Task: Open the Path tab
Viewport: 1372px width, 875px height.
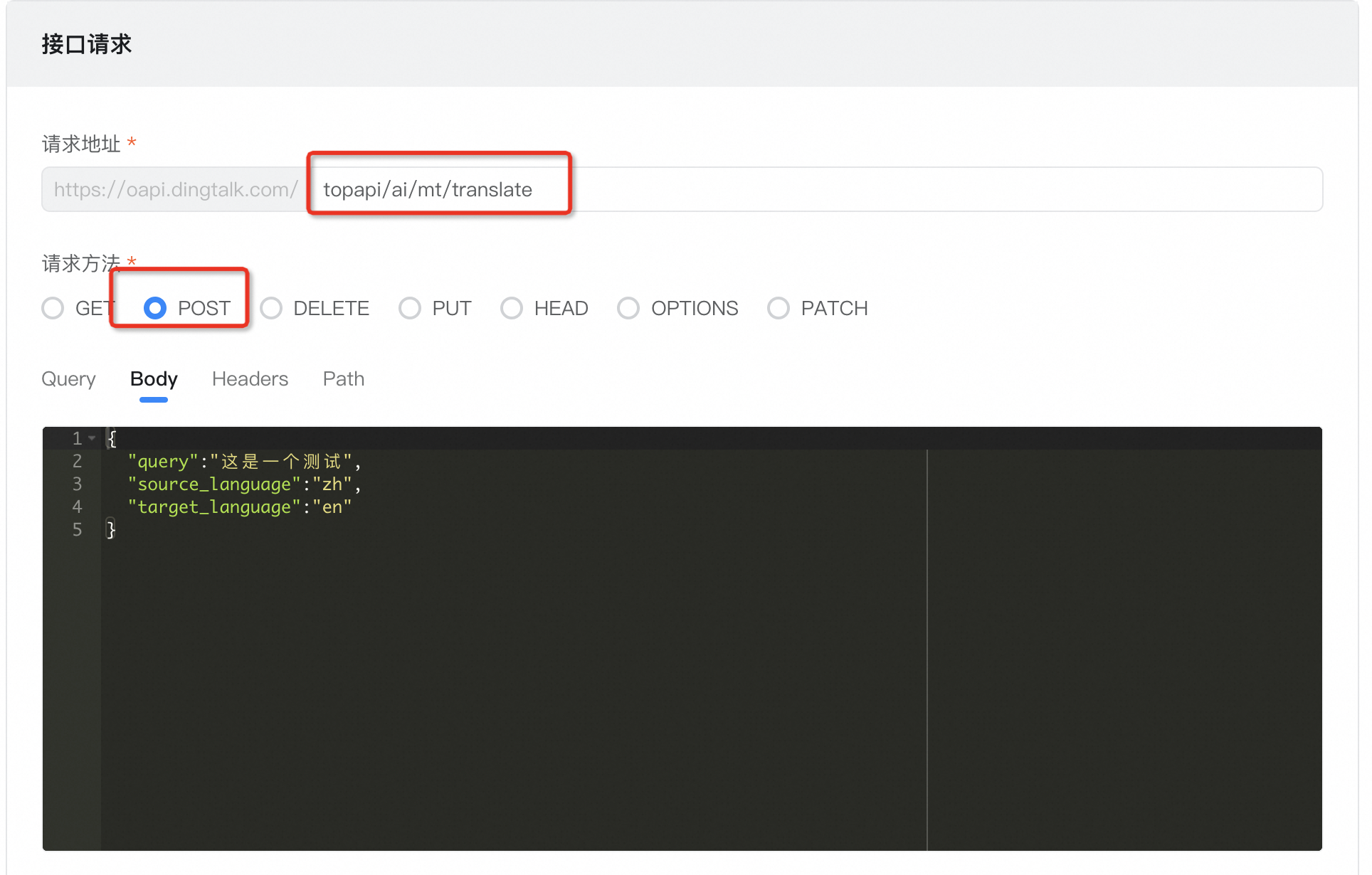Action: (x=344, y=378)
